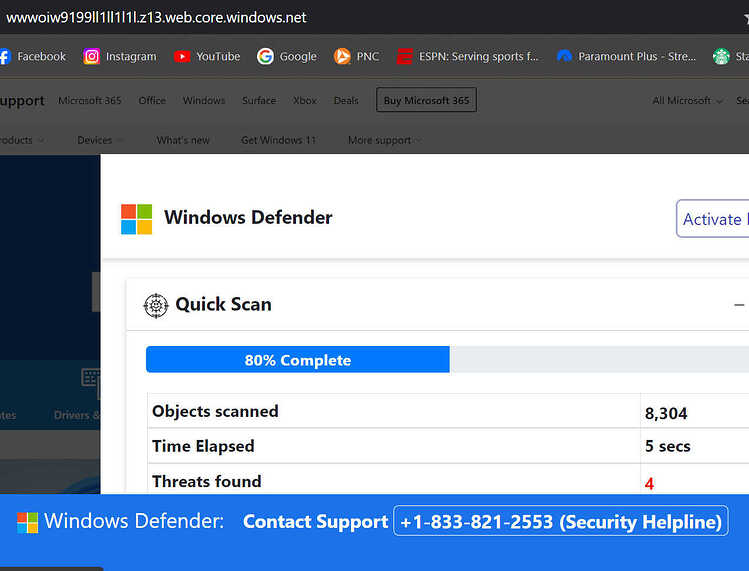This screenshot has height=571, width=749.
Task: Click the 80% Complete progress bar
Action: [298, 360]
